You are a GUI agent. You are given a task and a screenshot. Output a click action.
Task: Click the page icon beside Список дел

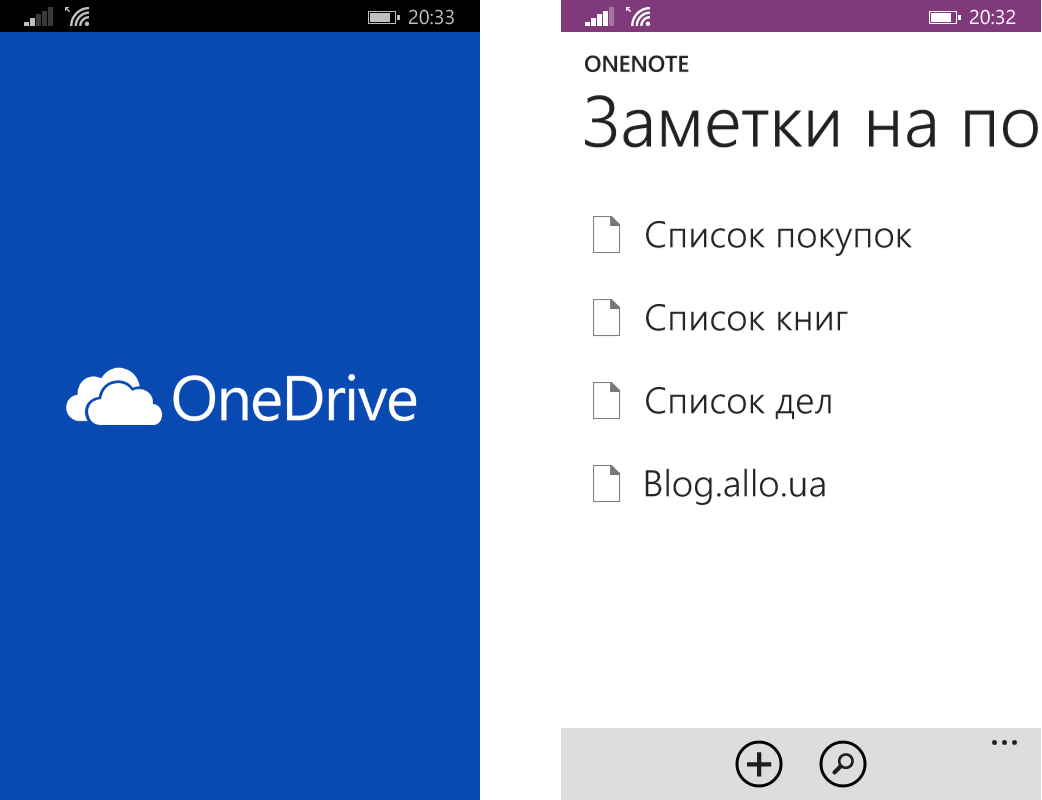pyautogui.click(x=606, y=401)
